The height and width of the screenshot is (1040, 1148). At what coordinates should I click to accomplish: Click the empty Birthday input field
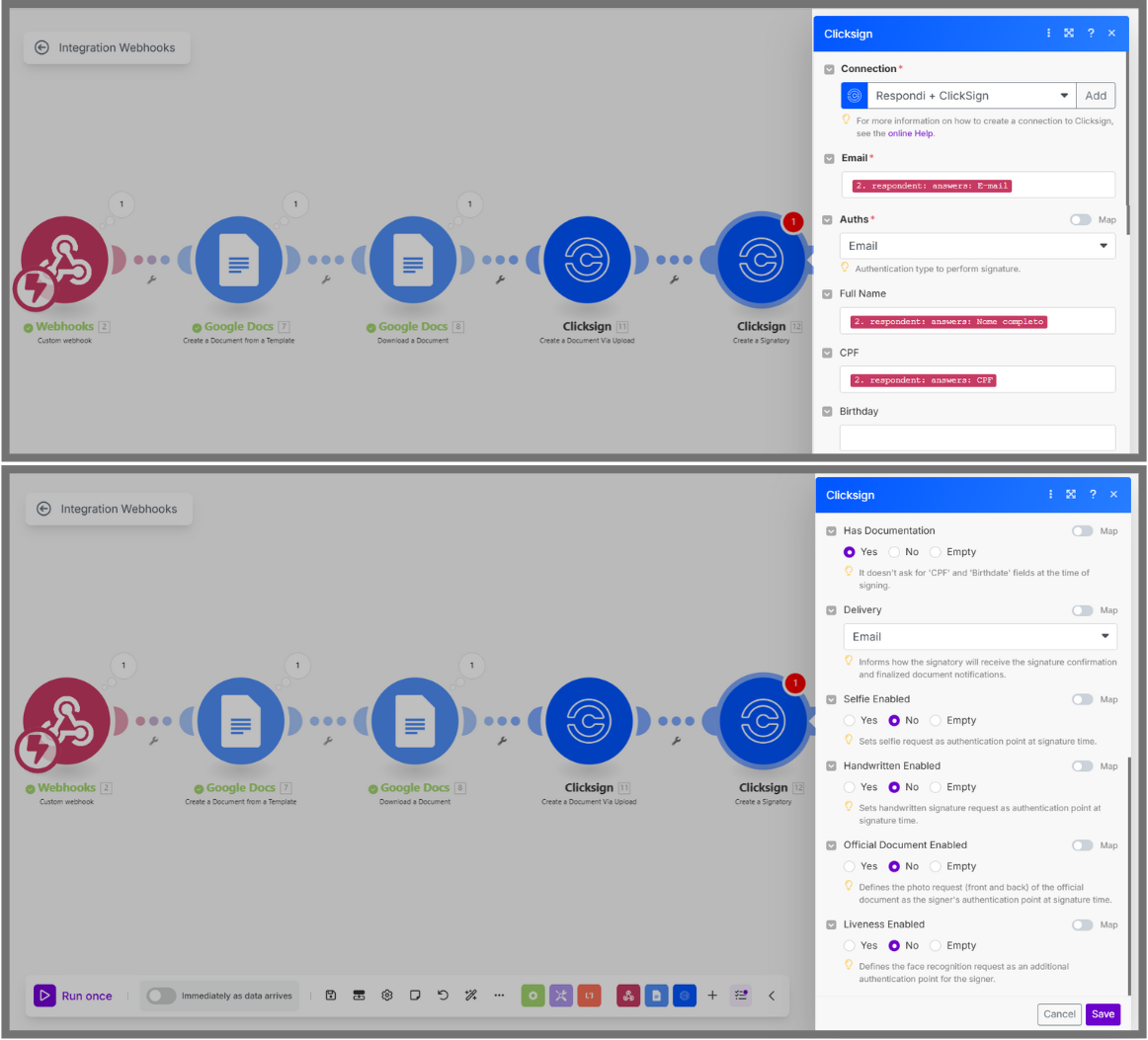coord(977,438)
